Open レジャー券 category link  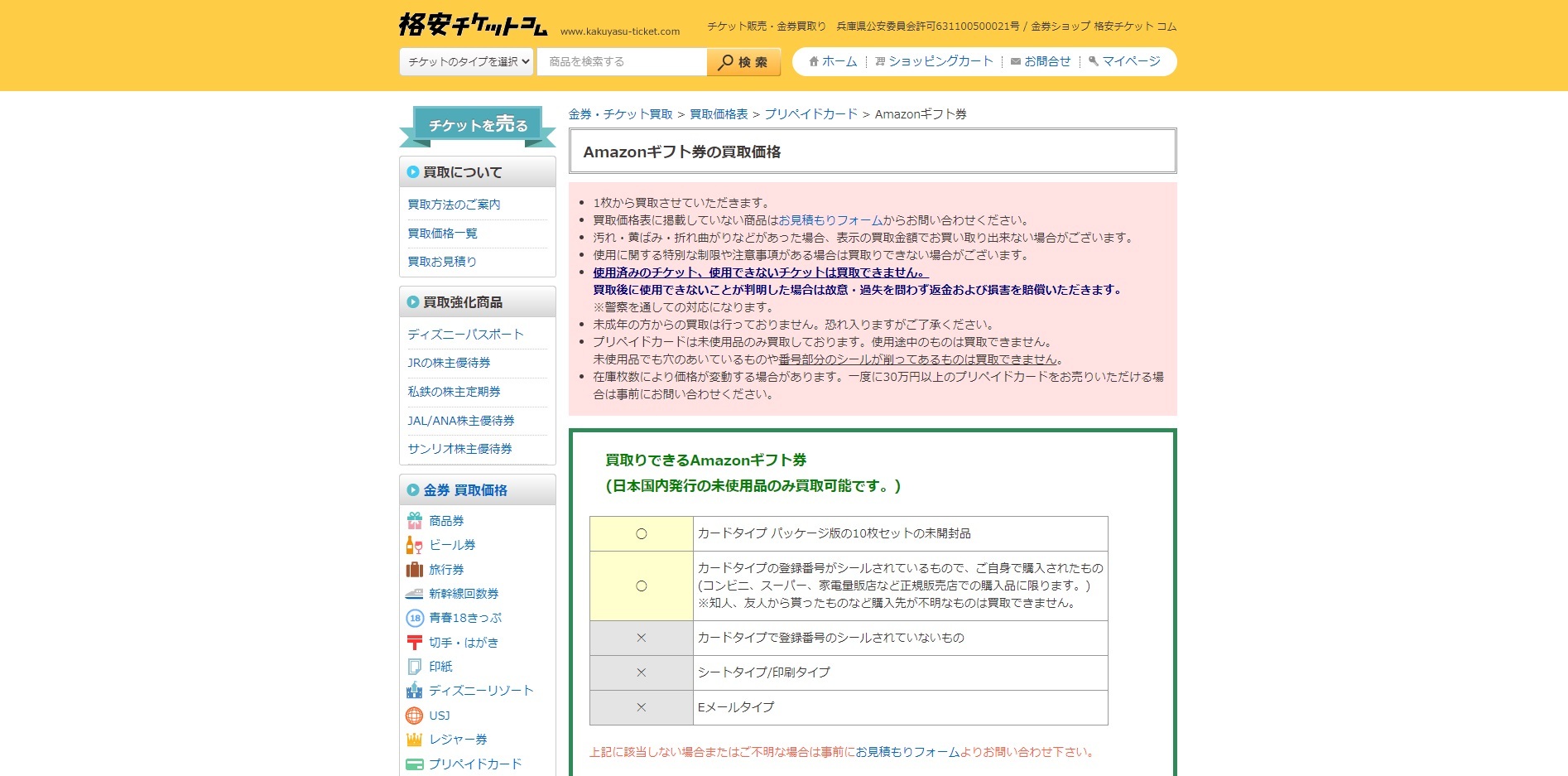coord(458,740)
